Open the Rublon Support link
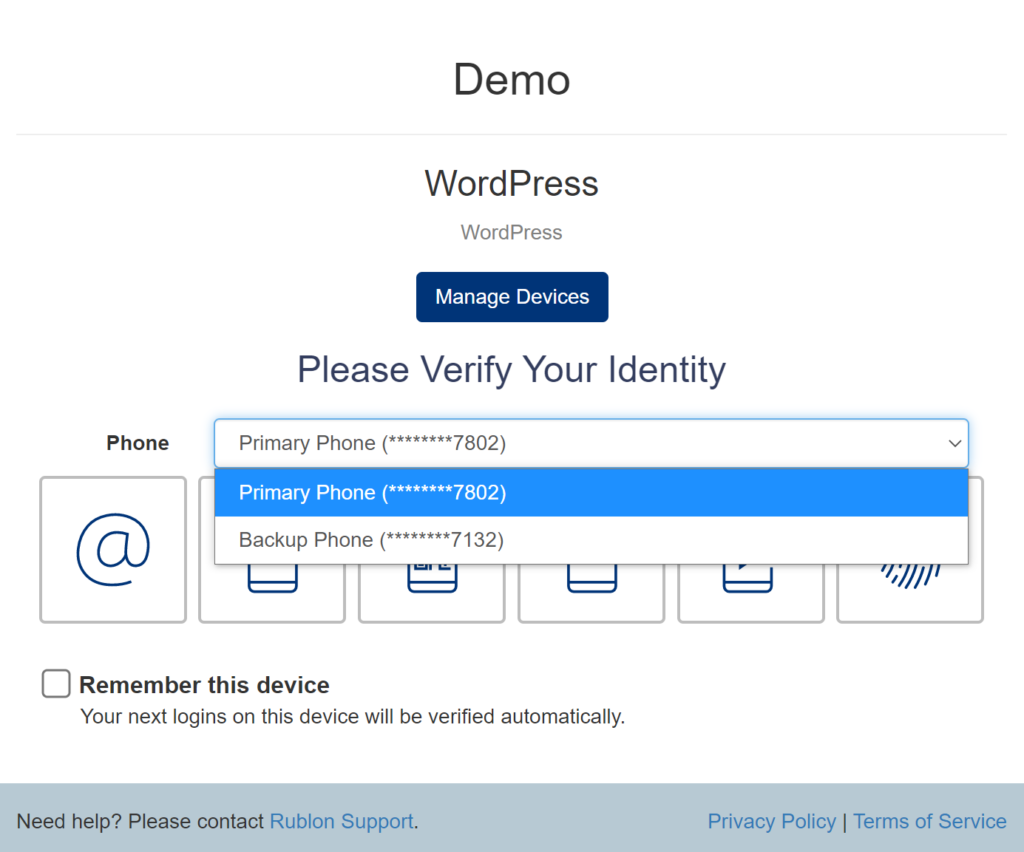 pos(341,821)
